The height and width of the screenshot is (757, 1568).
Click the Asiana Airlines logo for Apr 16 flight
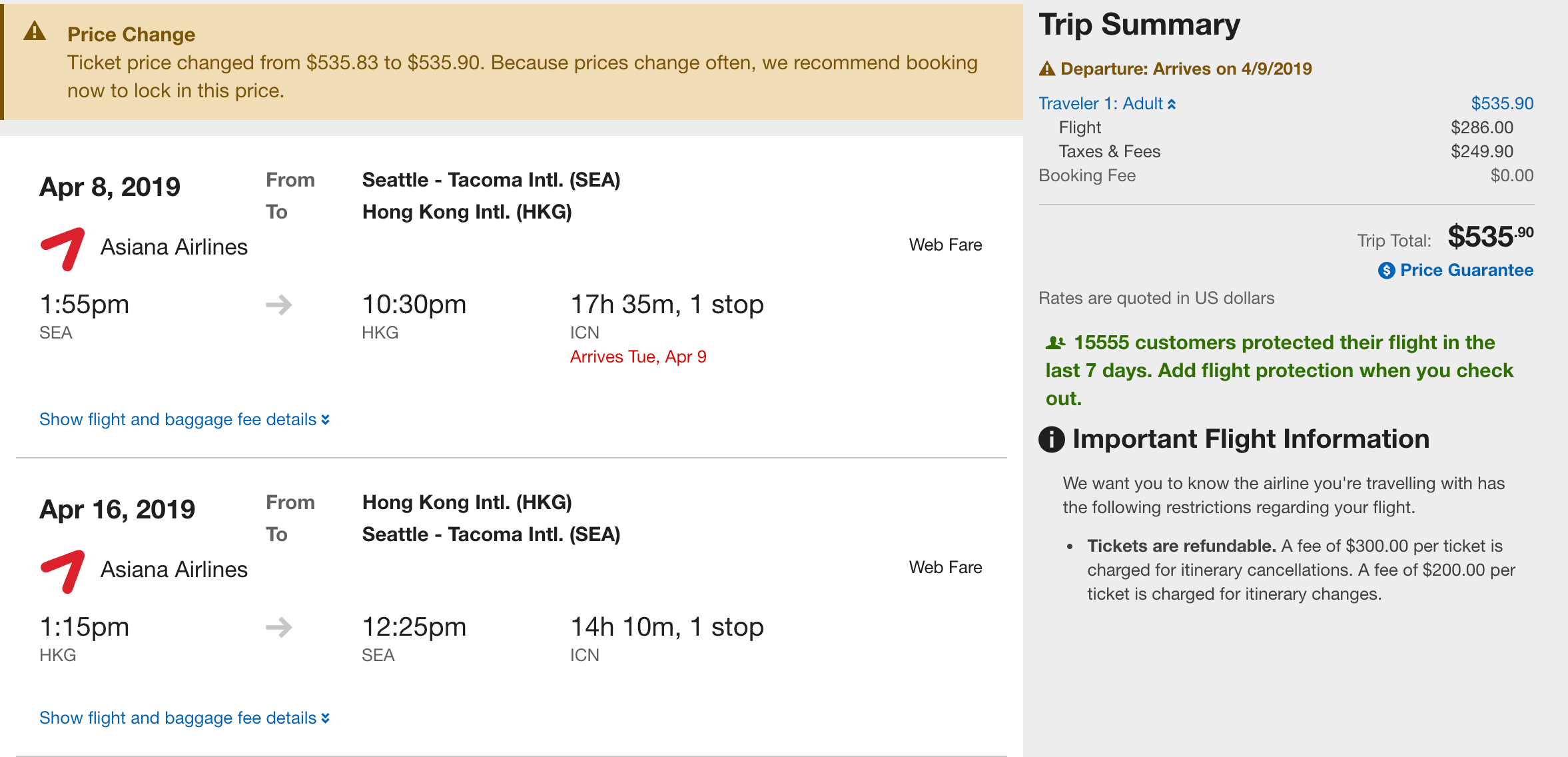click(x=63, y=571)
